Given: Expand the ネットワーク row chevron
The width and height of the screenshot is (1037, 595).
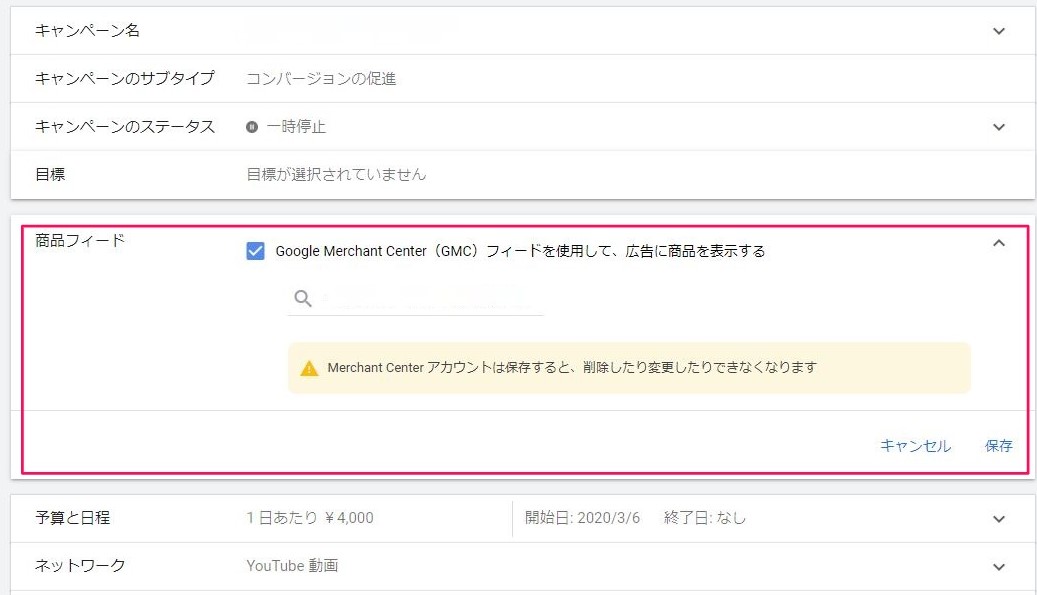Looking at the screenshot, I should coord(998,566).
